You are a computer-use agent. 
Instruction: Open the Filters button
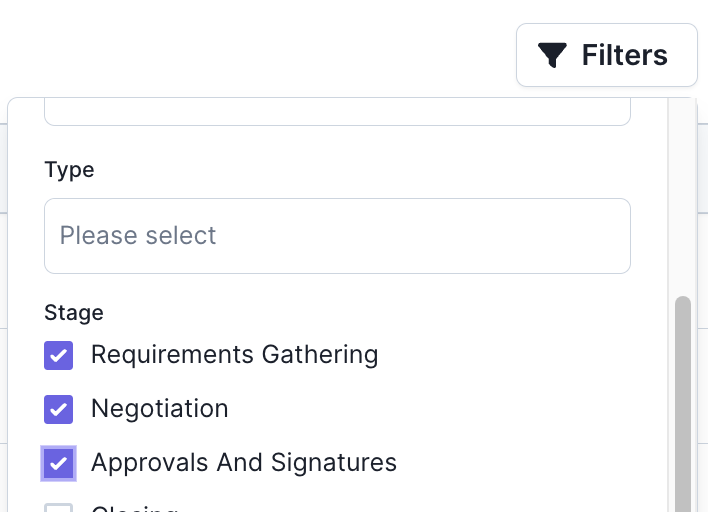click(x=607, y=55)
